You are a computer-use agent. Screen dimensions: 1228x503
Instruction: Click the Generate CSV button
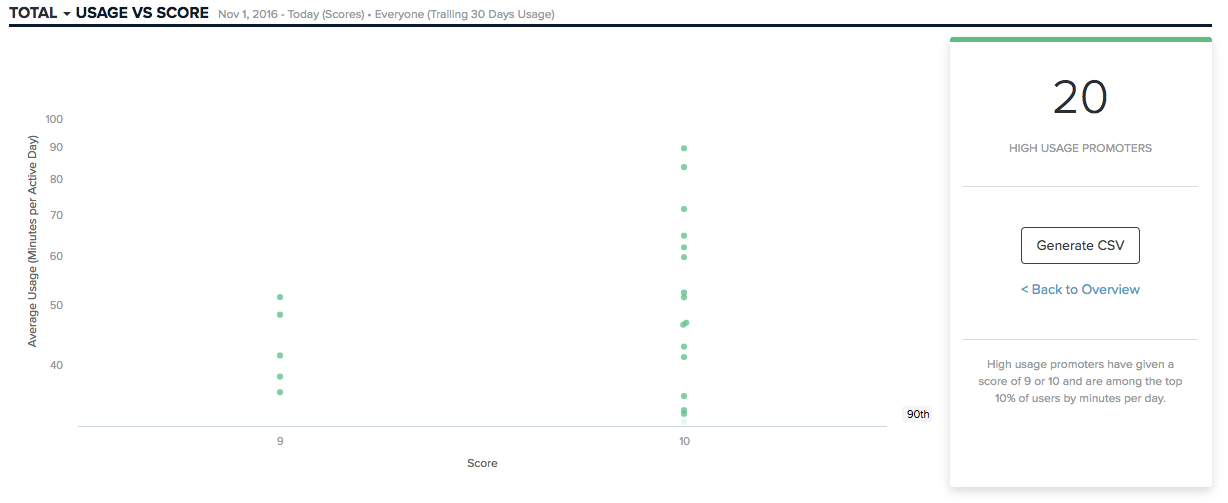(1080, 245)
